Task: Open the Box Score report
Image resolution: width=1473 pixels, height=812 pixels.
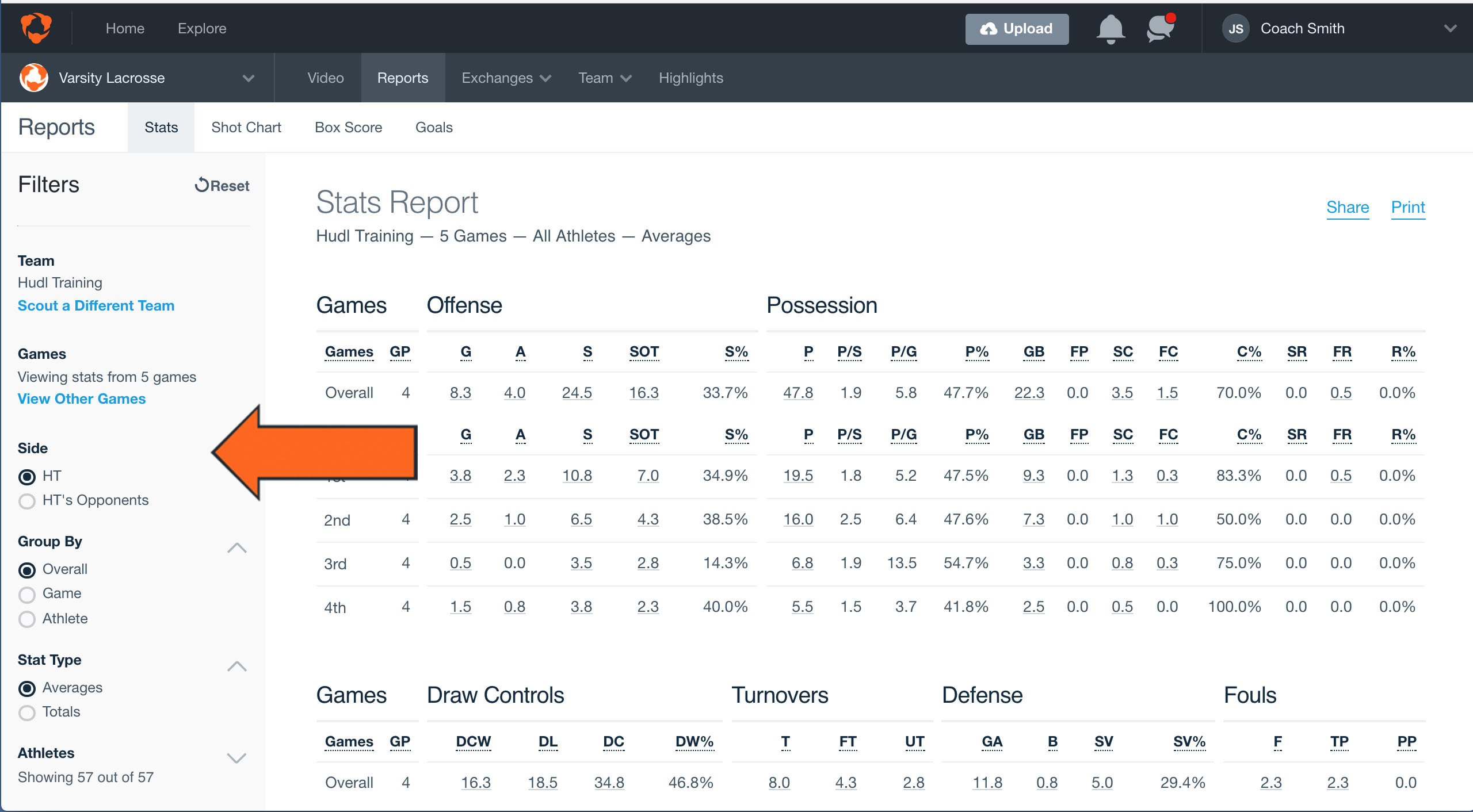Action: (x=348, y=127)
